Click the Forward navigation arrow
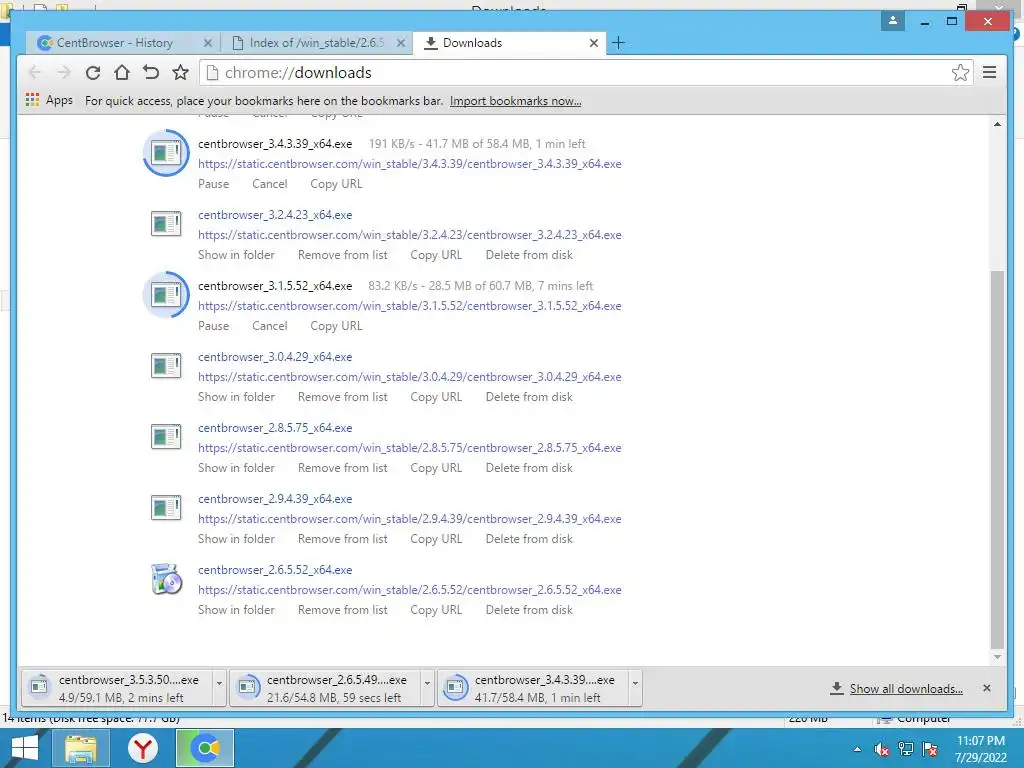Screen dimensions: 1024x768 click(x=63, y=72)
